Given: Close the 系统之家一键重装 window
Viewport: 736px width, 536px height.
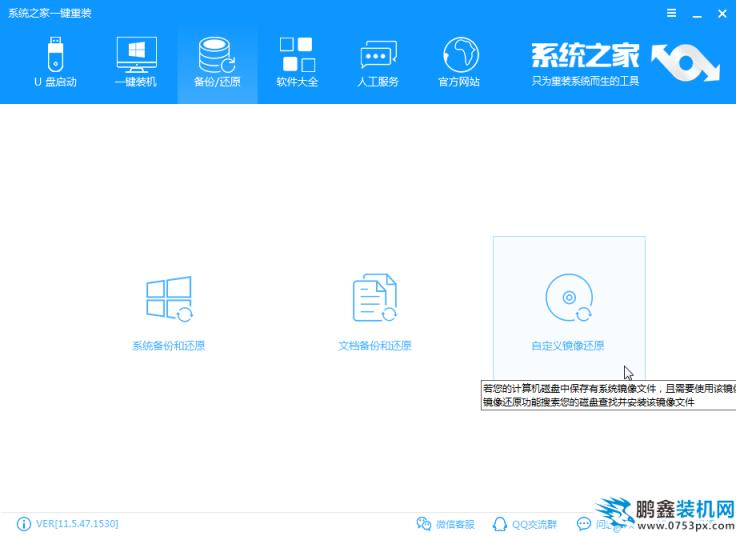Looking at the screenshot, I should point(722,14).
